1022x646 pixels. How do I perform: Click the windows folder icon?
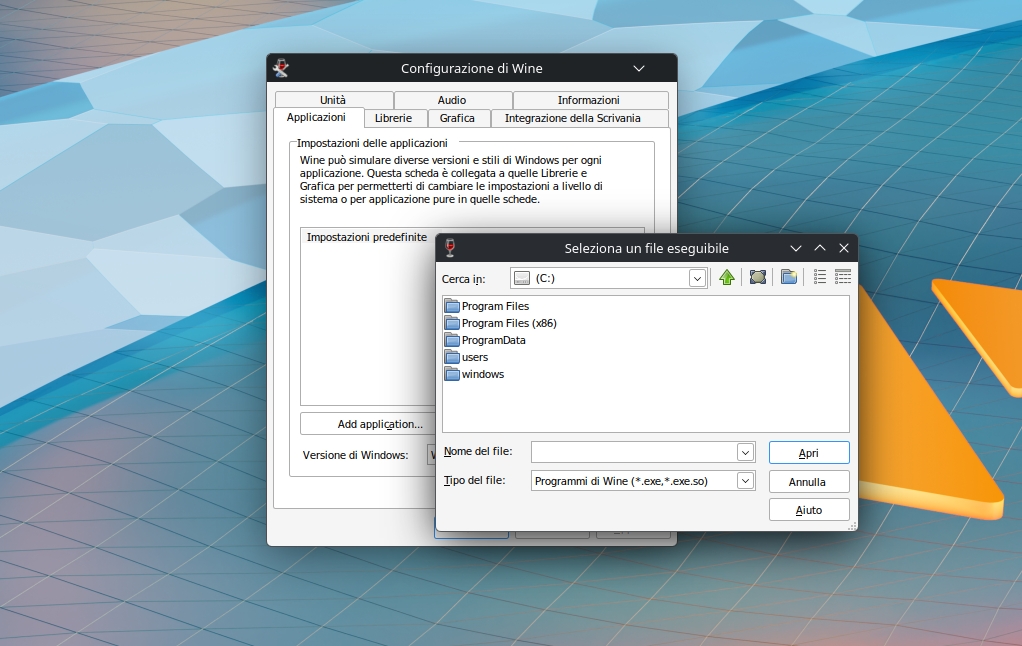[452, 374]
